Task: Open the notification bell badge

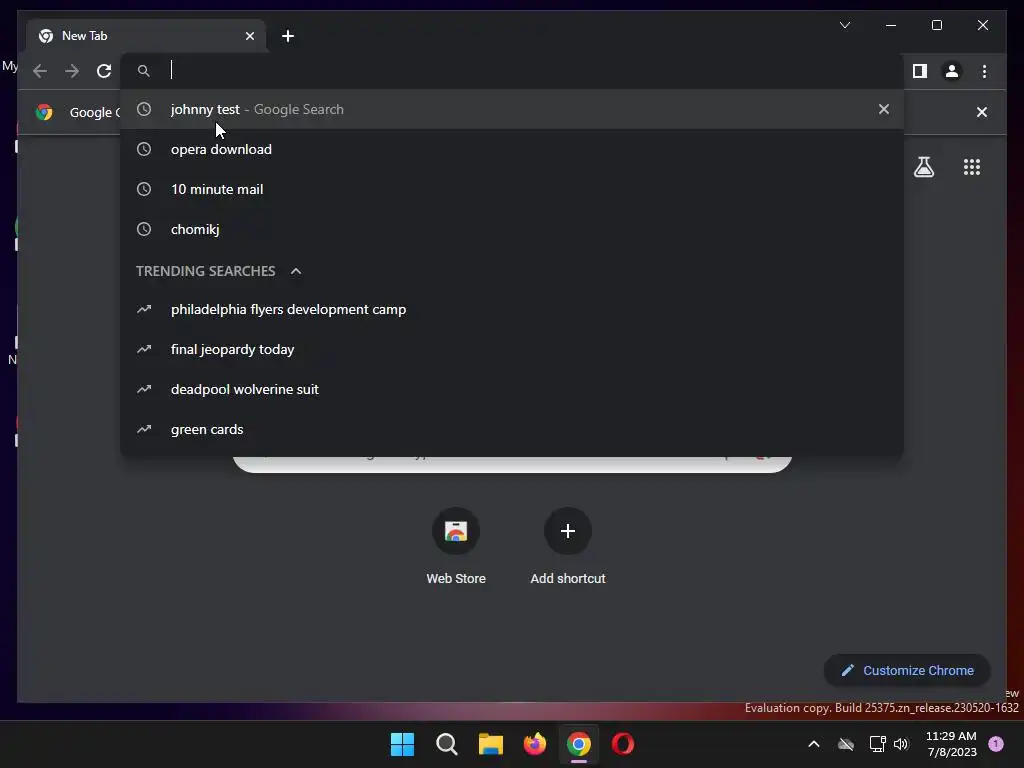Action: [x=996, y=744]
